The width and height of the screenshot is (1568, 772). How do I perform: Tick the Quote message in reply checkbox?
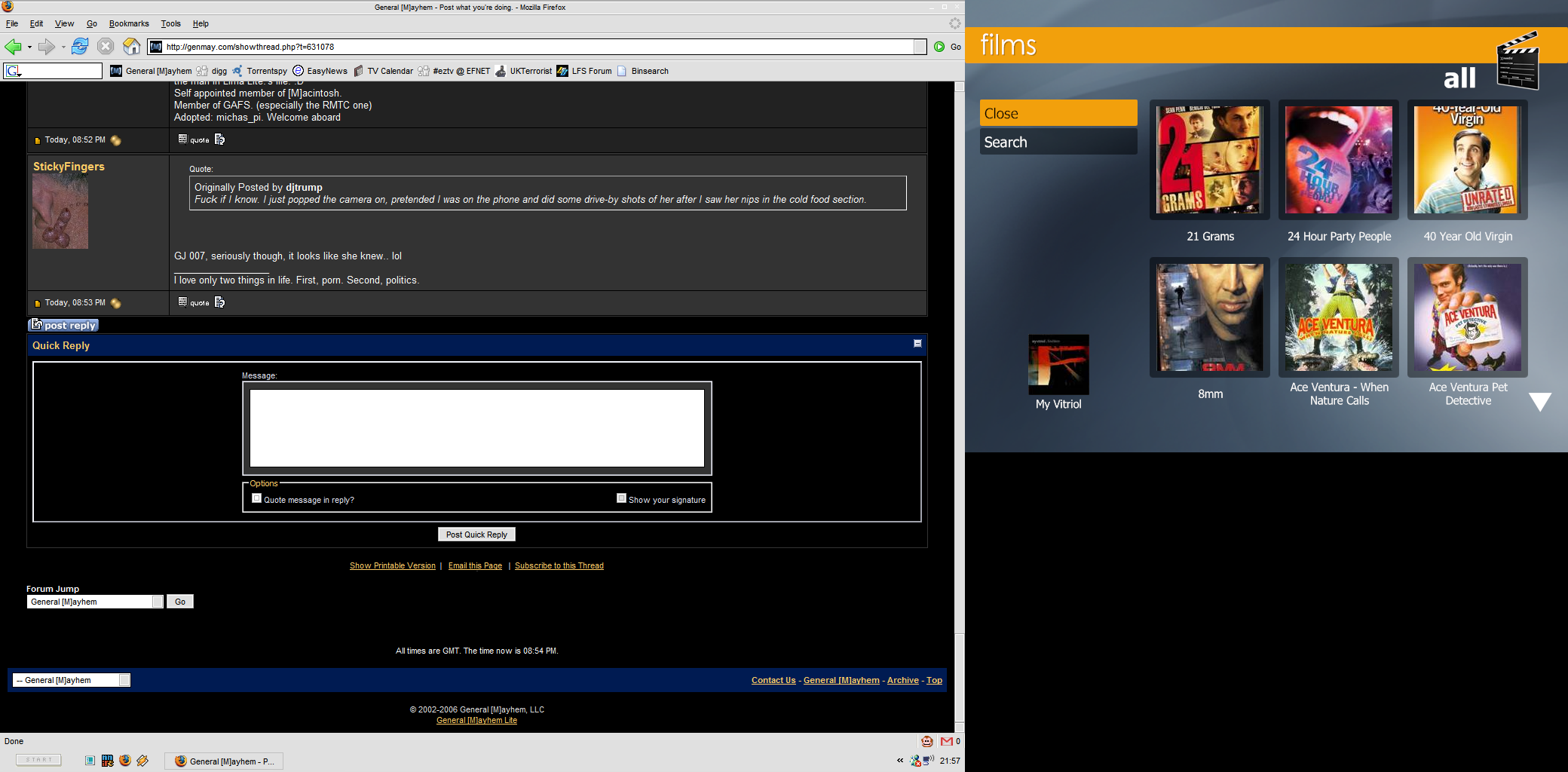coord(256,498)
